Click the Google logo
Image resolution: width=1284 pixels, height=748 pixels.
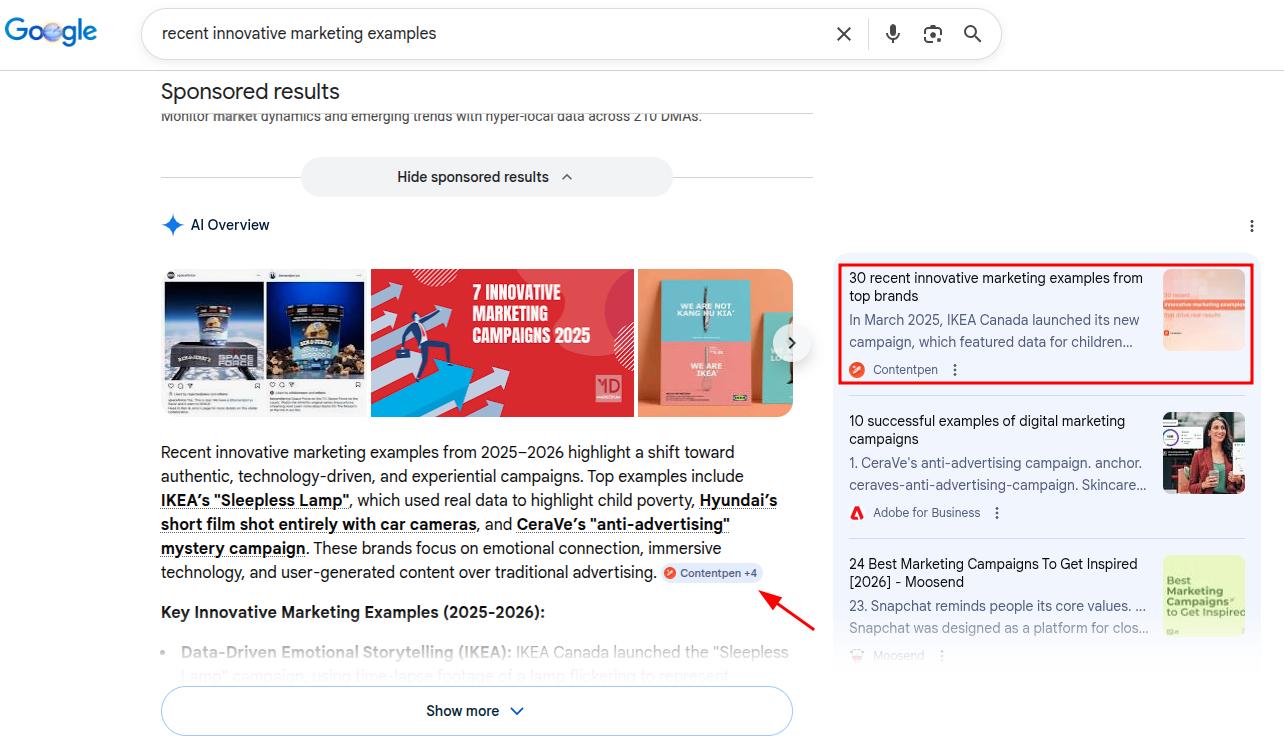click(51, 31)
